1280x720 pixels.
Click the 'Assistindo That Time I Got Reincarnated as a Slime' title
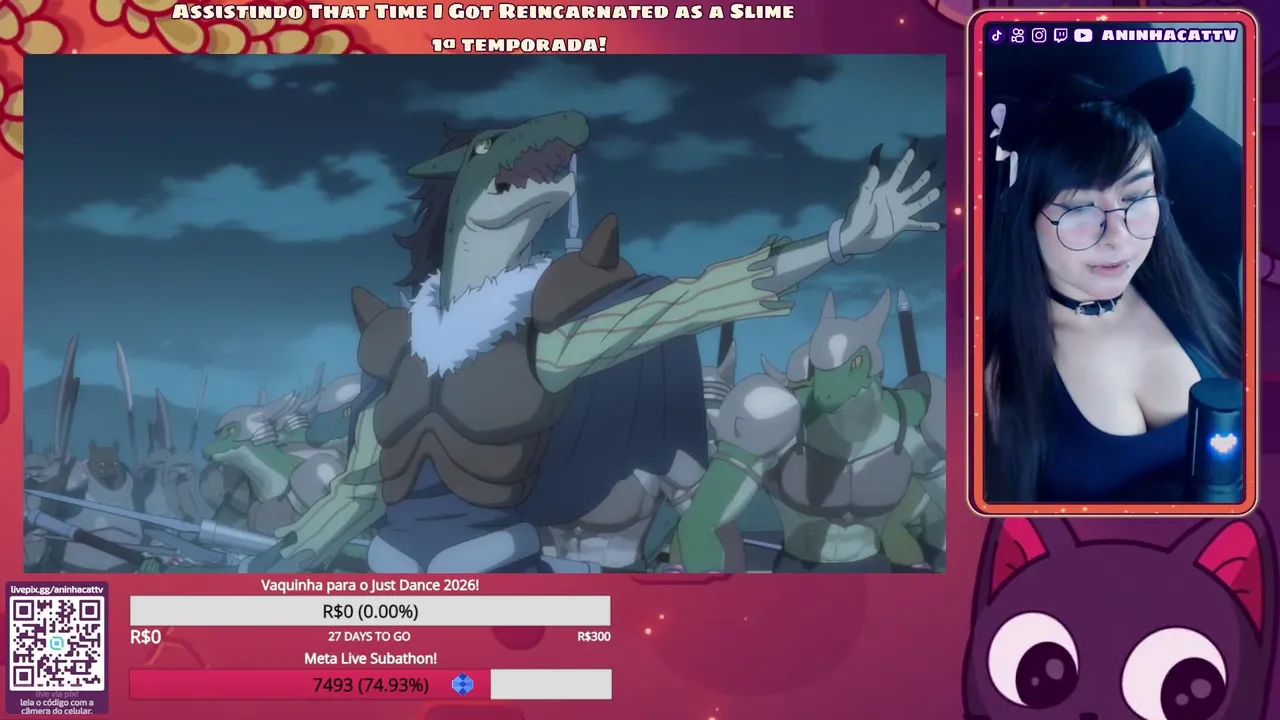click(x=484, y=12)
